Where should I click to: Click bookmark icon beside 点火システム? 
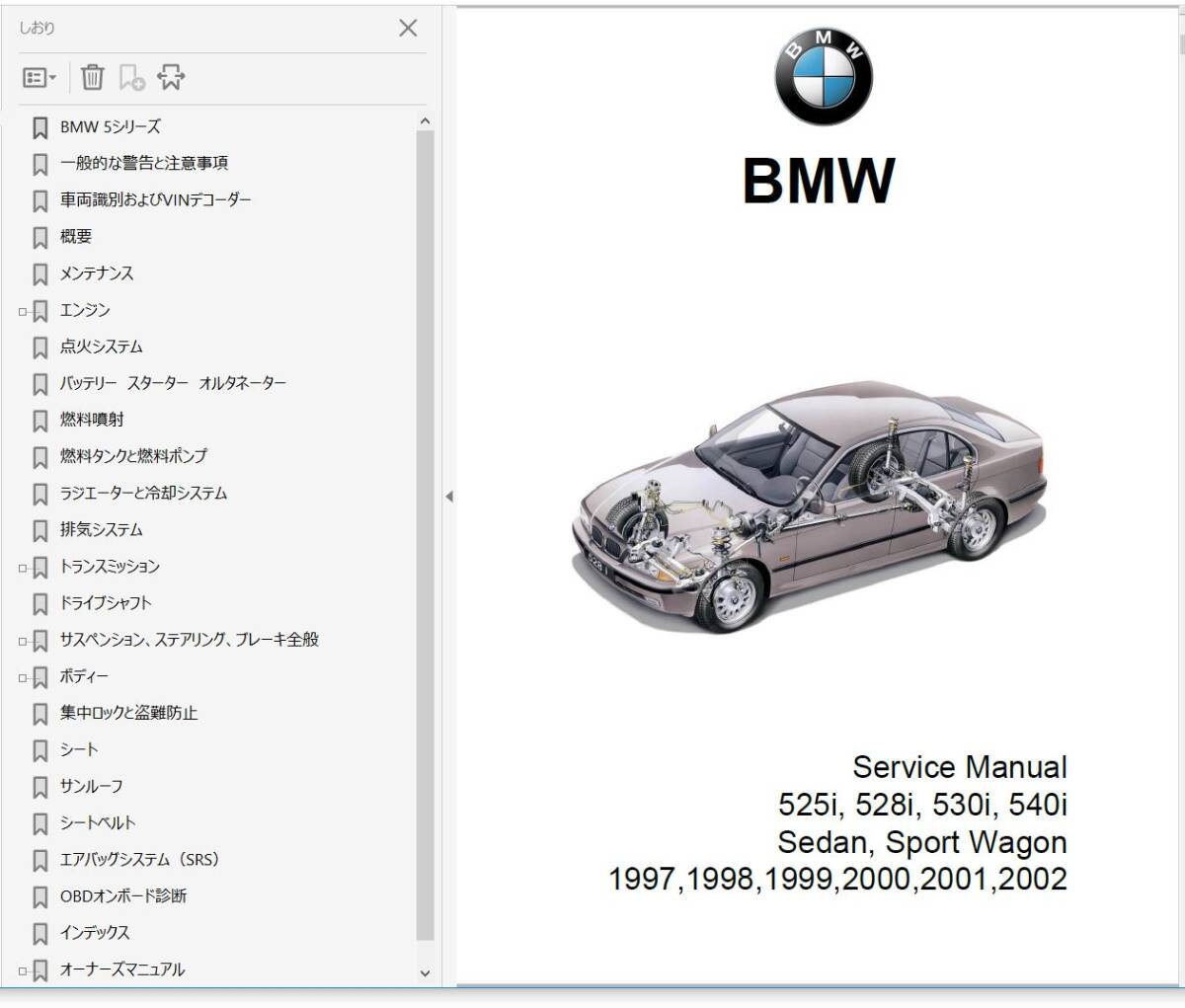tap(39, 348)
